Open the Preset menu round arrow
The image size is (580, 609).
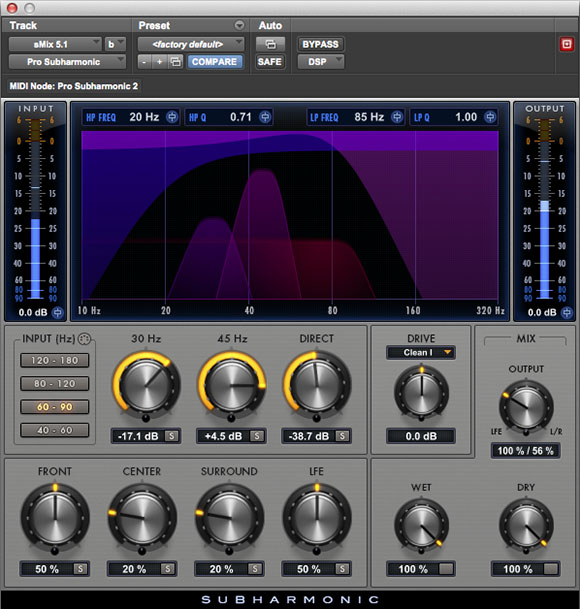click(x=239, y=26)
